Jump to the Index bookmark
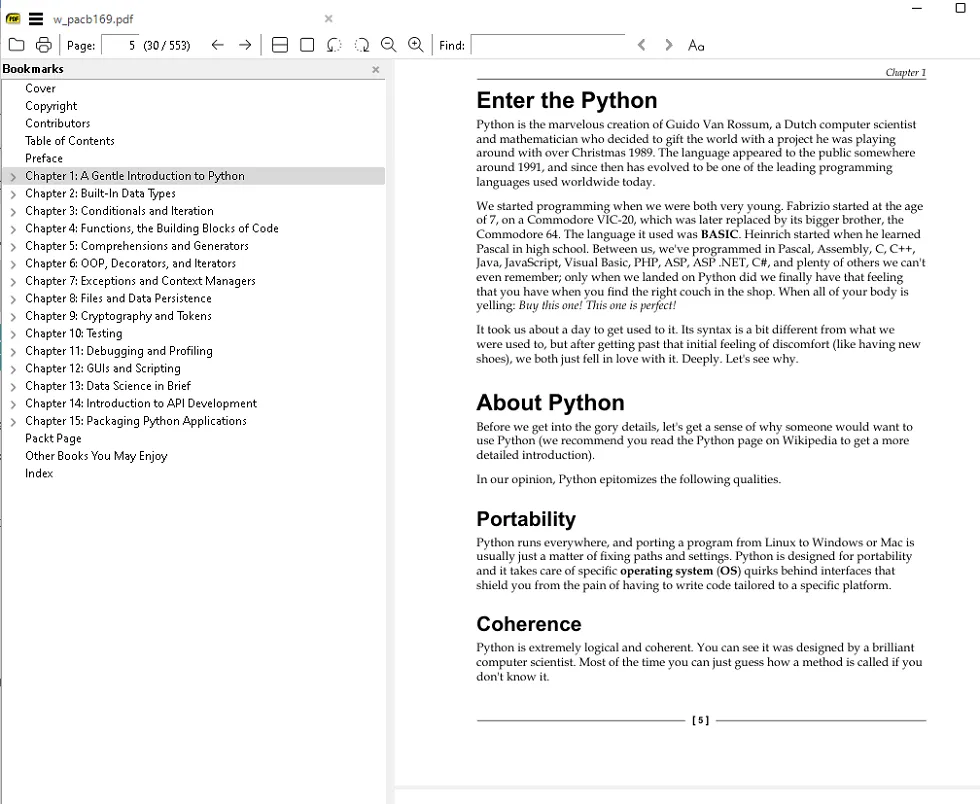The width and height of the screenshot is (980, 804). pyautogui.click(x=39, y=474)
